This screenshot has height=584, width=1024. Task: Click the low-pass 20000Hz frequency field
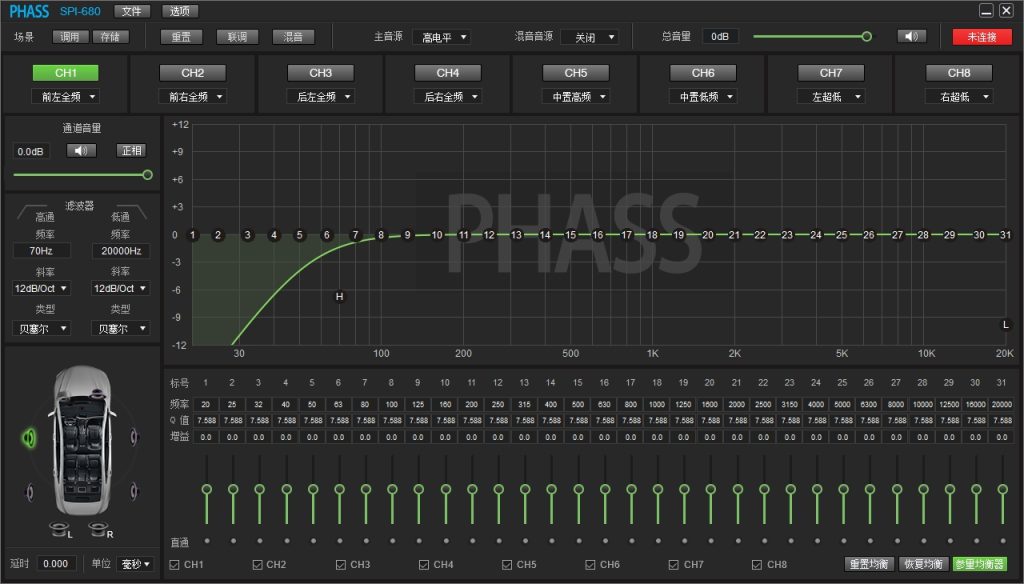pyautogui.click(x=121, y=251)
